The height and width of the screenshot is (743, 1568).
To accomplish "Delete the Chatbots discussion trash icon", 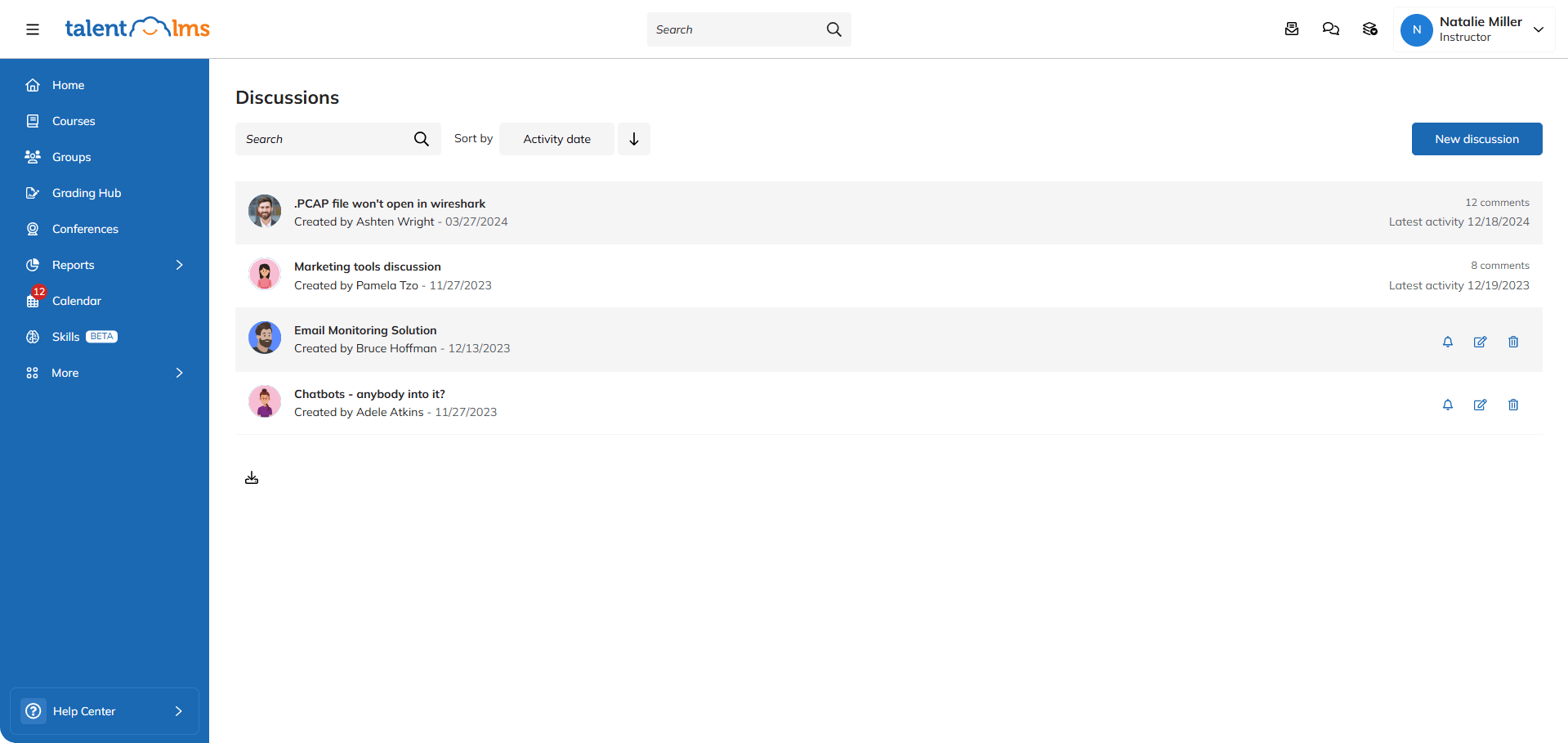I will tap(1513, 405).
